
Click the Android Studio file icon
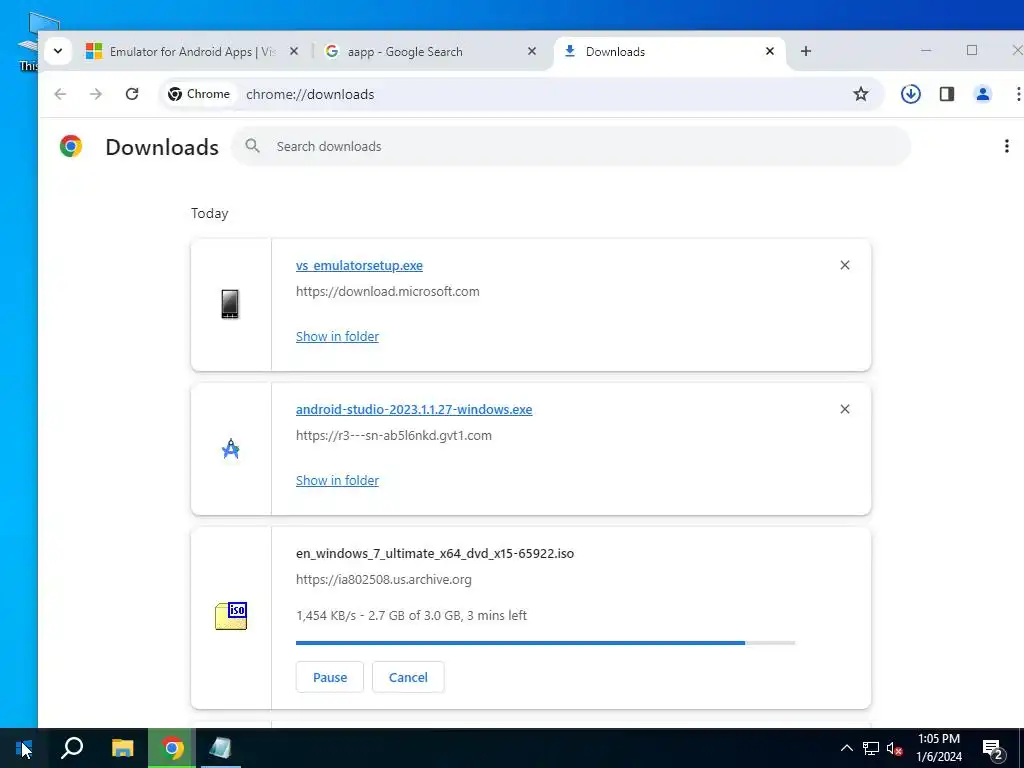click(231, 449)
